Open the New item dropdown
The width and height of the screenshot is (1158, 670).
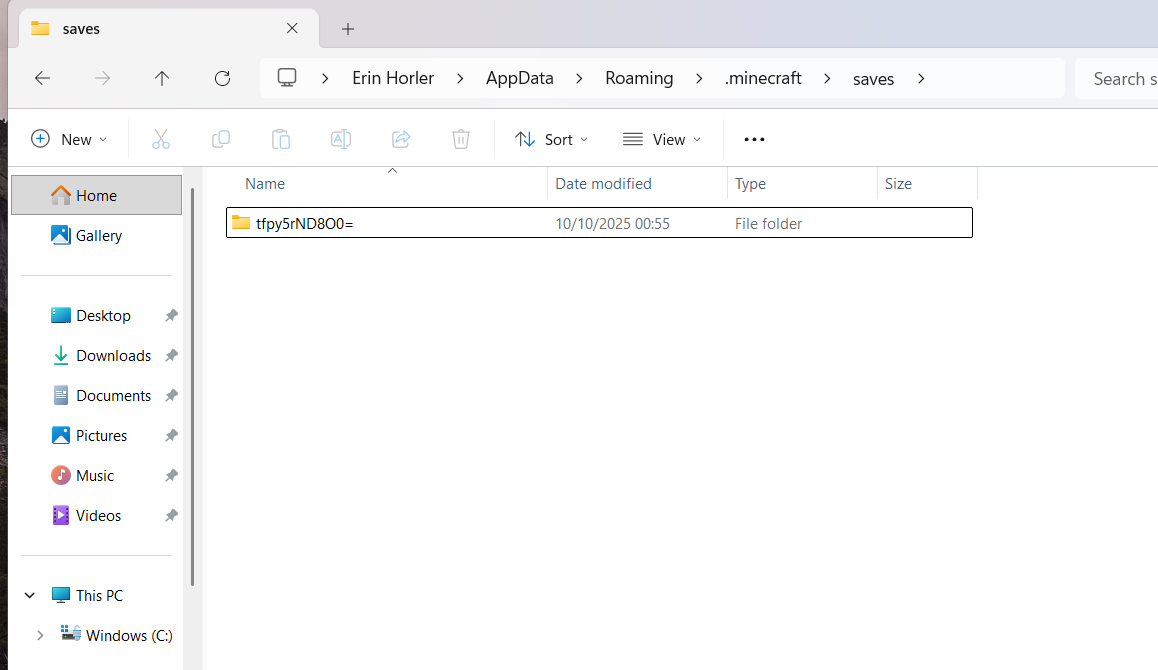tap(69, 139)
